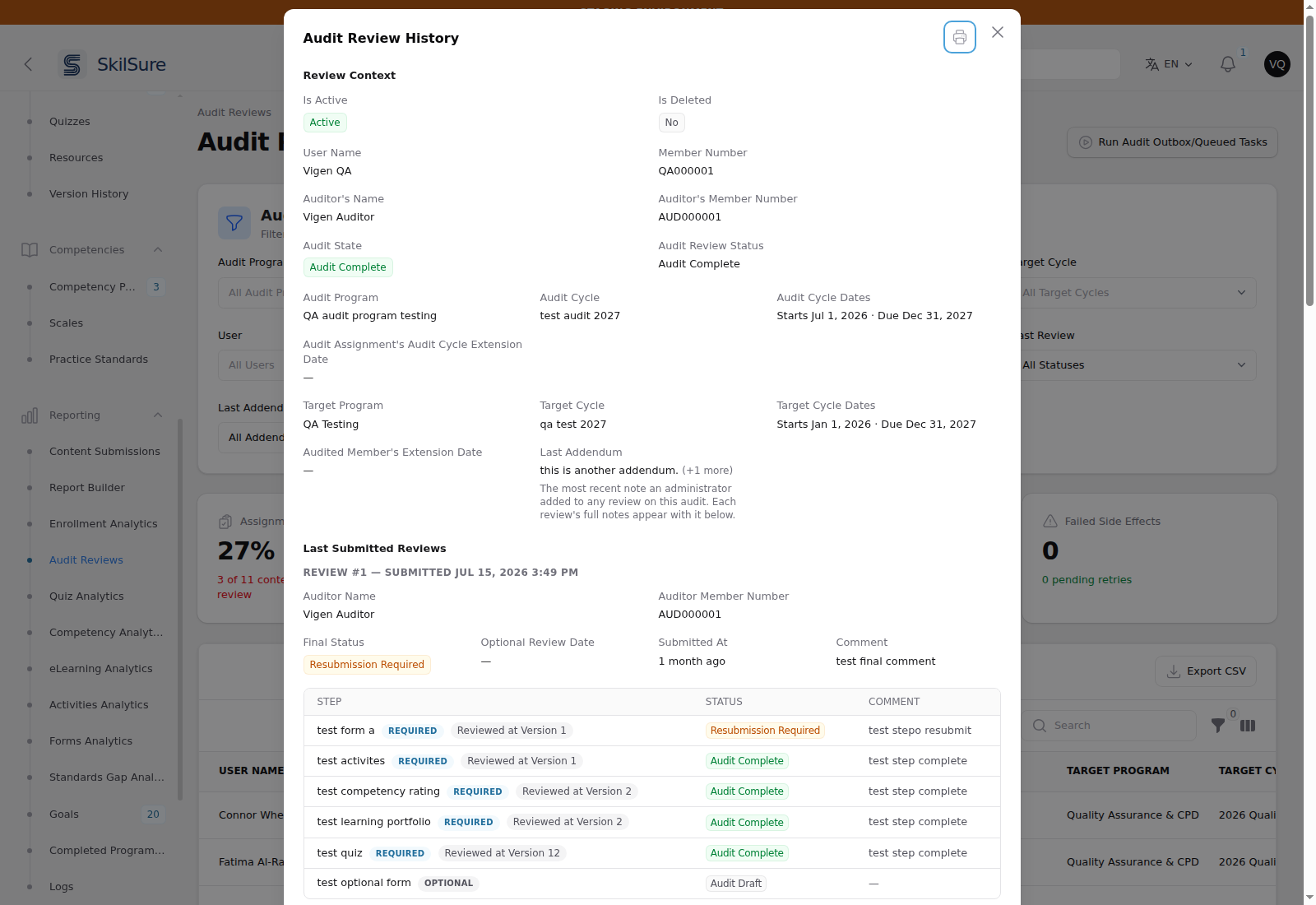Click the Resubmission Required final status badge
The width and height of the screenshot is (1316, 905).
pos(367,665)
